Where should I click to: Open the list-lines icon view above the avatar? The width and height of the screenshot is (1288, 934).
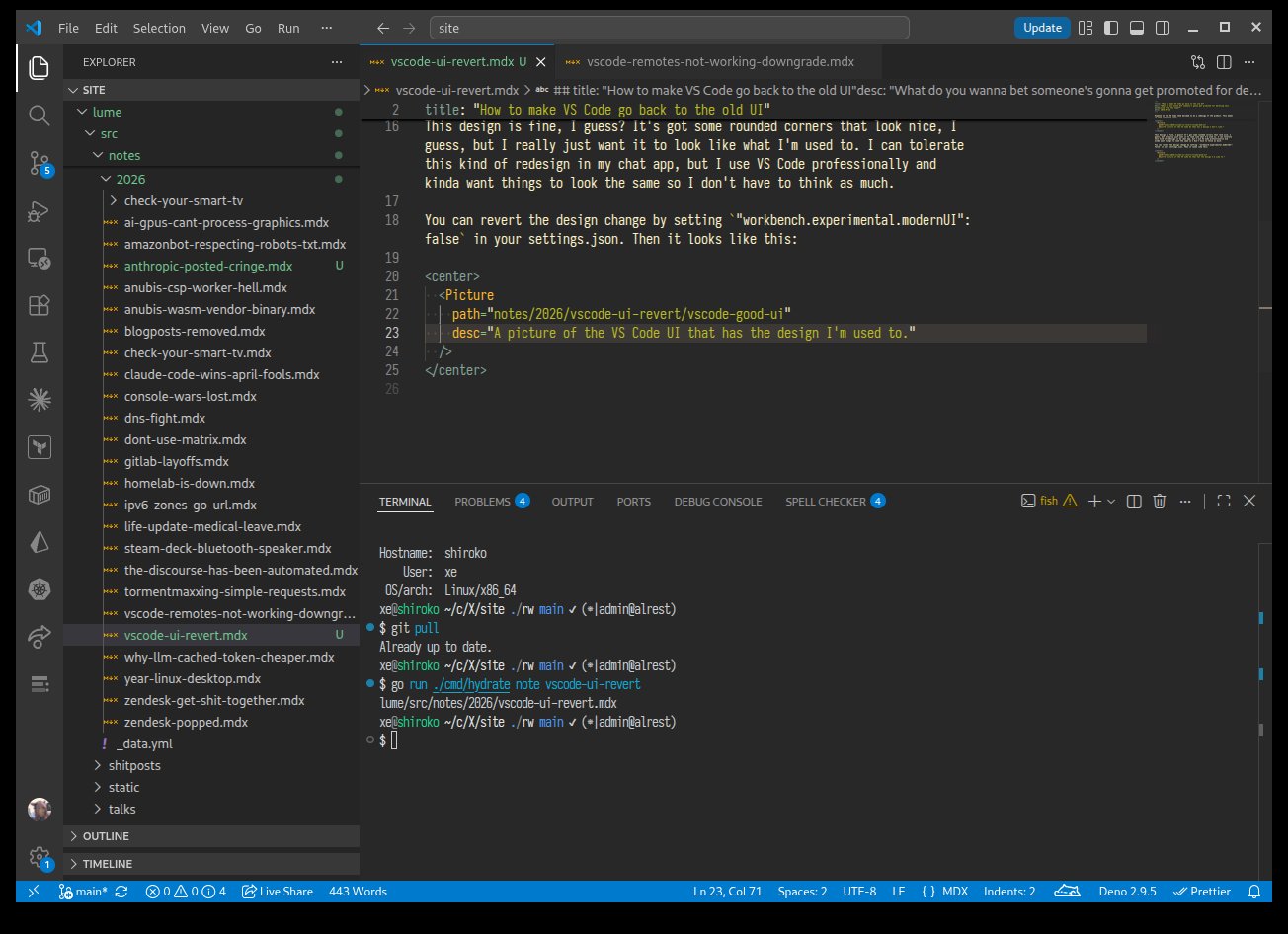click(40, 684)
